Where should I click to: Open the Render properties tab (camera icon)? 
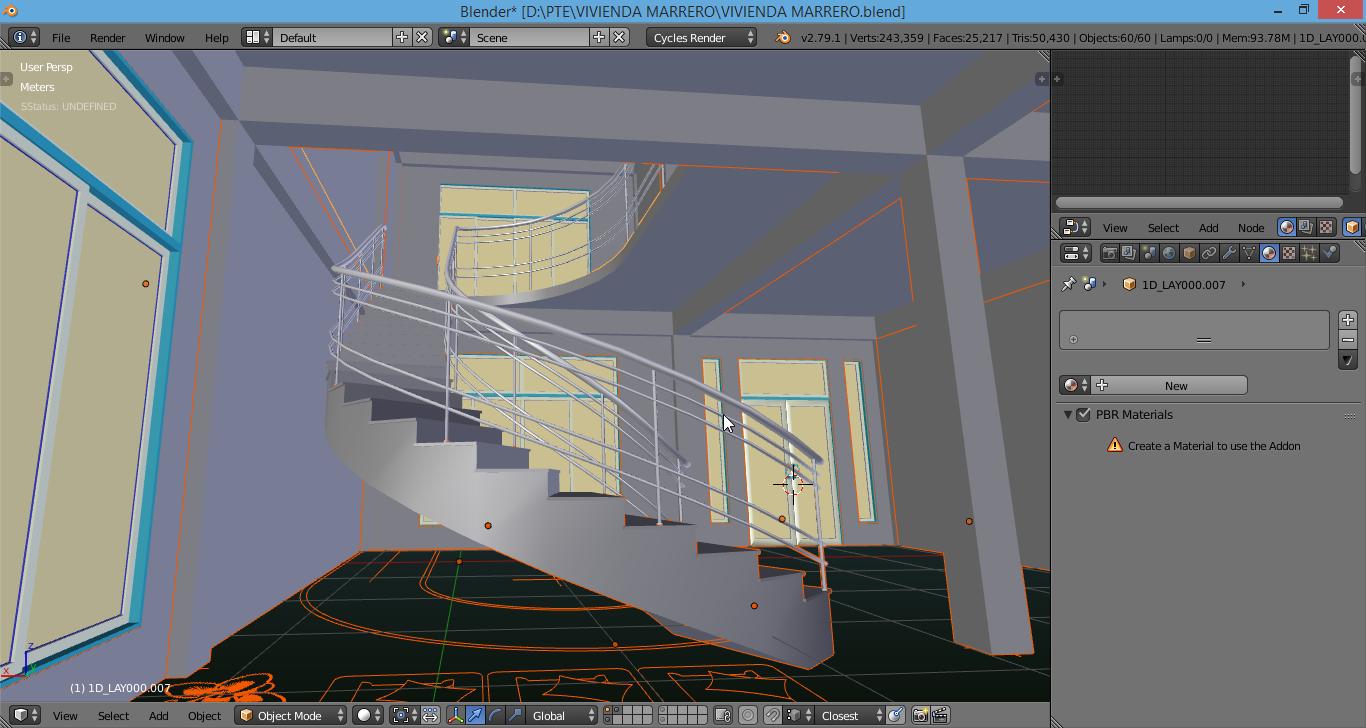[x=1109, y=253]
